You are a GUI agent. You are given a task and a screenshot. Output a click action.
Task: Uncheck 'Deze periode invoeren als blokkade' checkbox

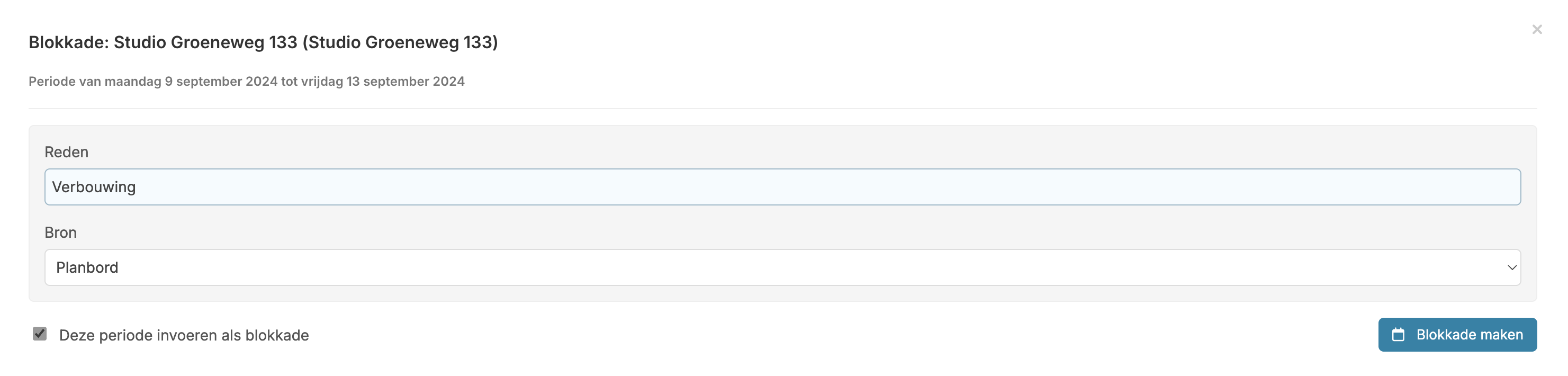point(40,333)
